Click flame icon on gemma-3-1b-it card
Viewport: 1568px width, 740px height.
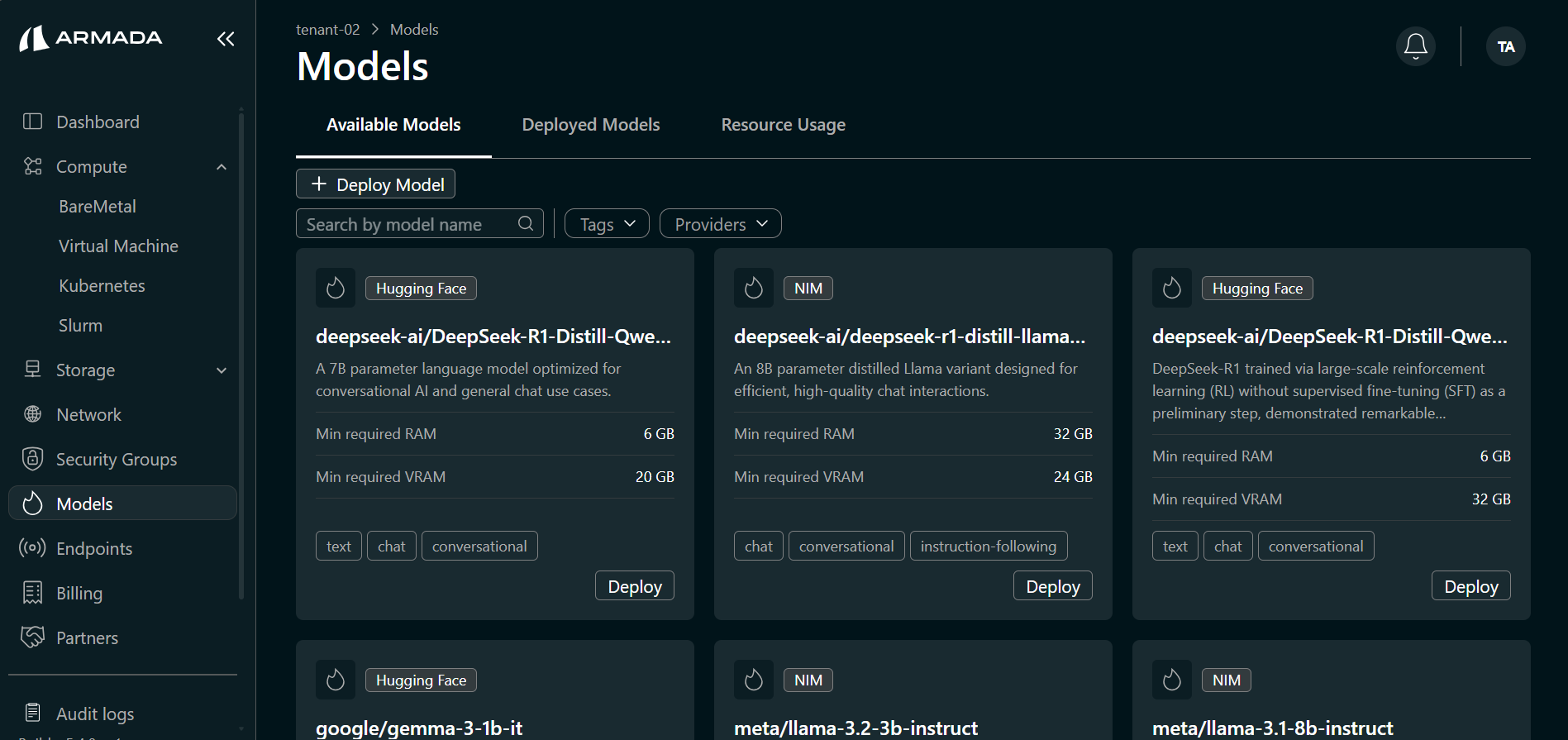[336, 680]
